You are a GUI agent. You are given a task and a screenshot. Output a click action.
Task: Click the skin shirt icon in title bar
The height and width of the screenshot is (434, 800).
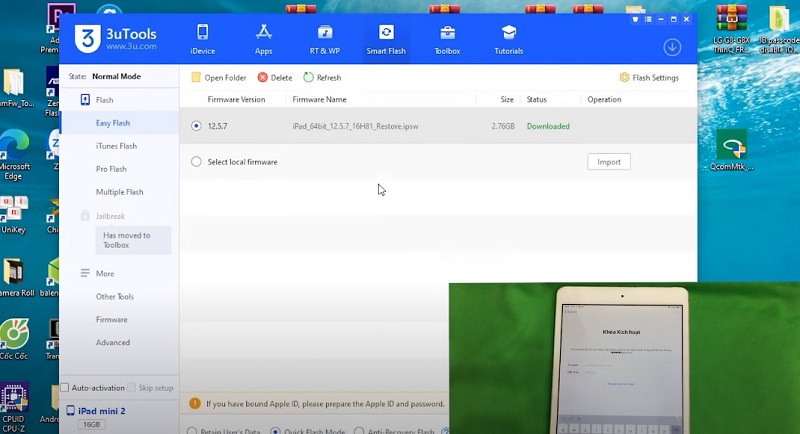pyautogui.click(x=635, y=19)
